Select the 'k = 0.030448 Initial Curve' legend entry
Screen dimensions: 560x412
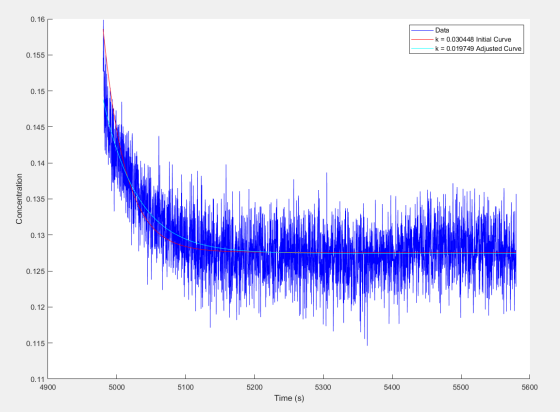tap(473, 39)
